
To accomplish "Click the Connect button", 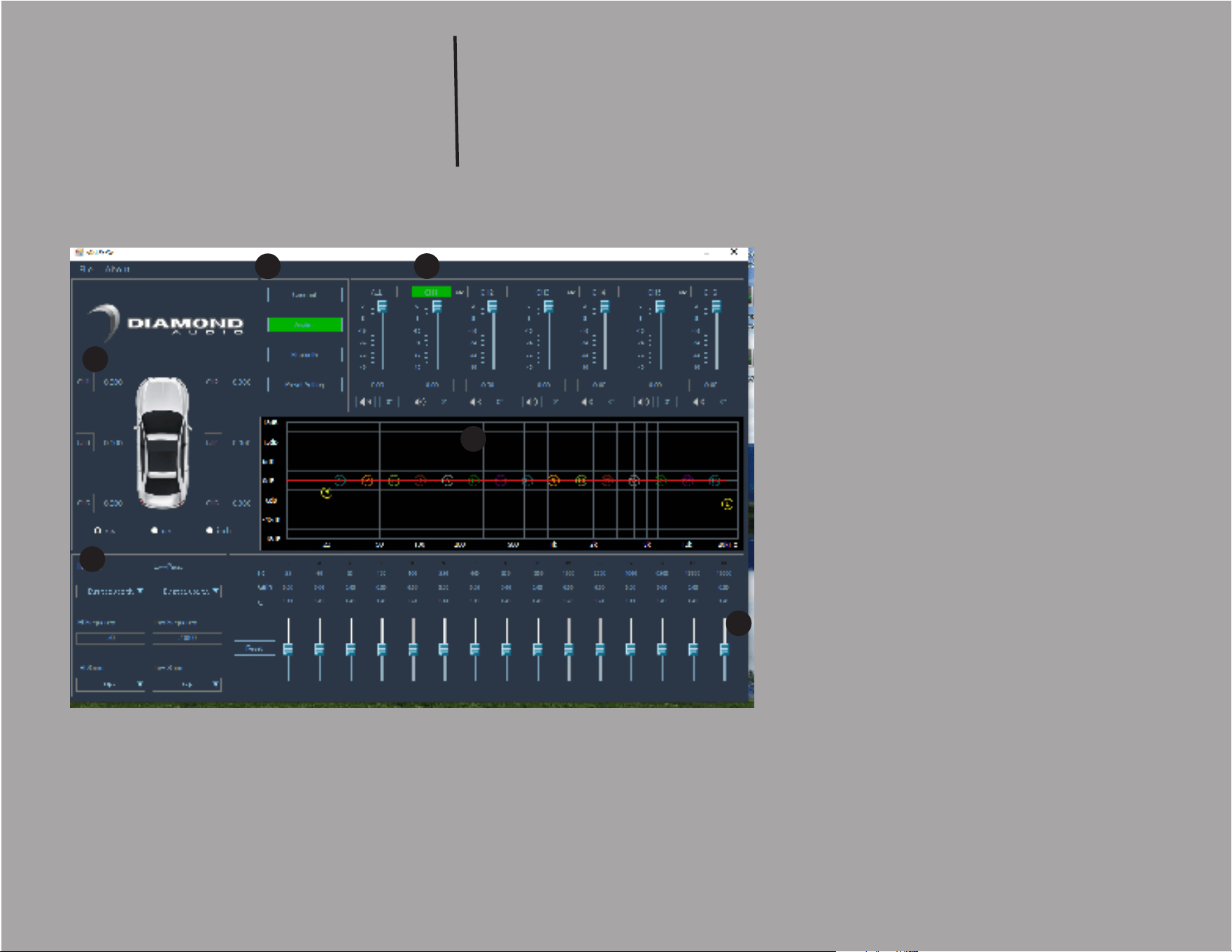I will [x=304, y=295].
